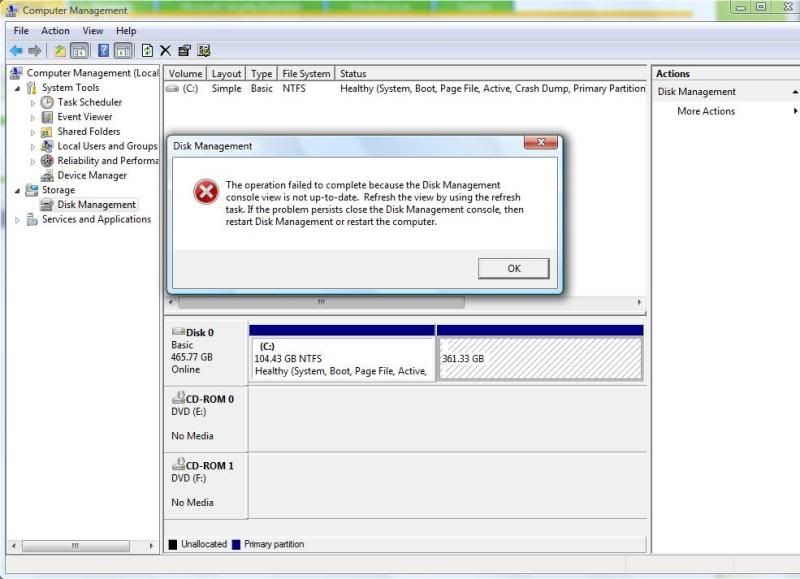The height and width of the screenshot is (579, 800).
Task: Click the blue Help question mark icon
Action: (x=103, y=51)
